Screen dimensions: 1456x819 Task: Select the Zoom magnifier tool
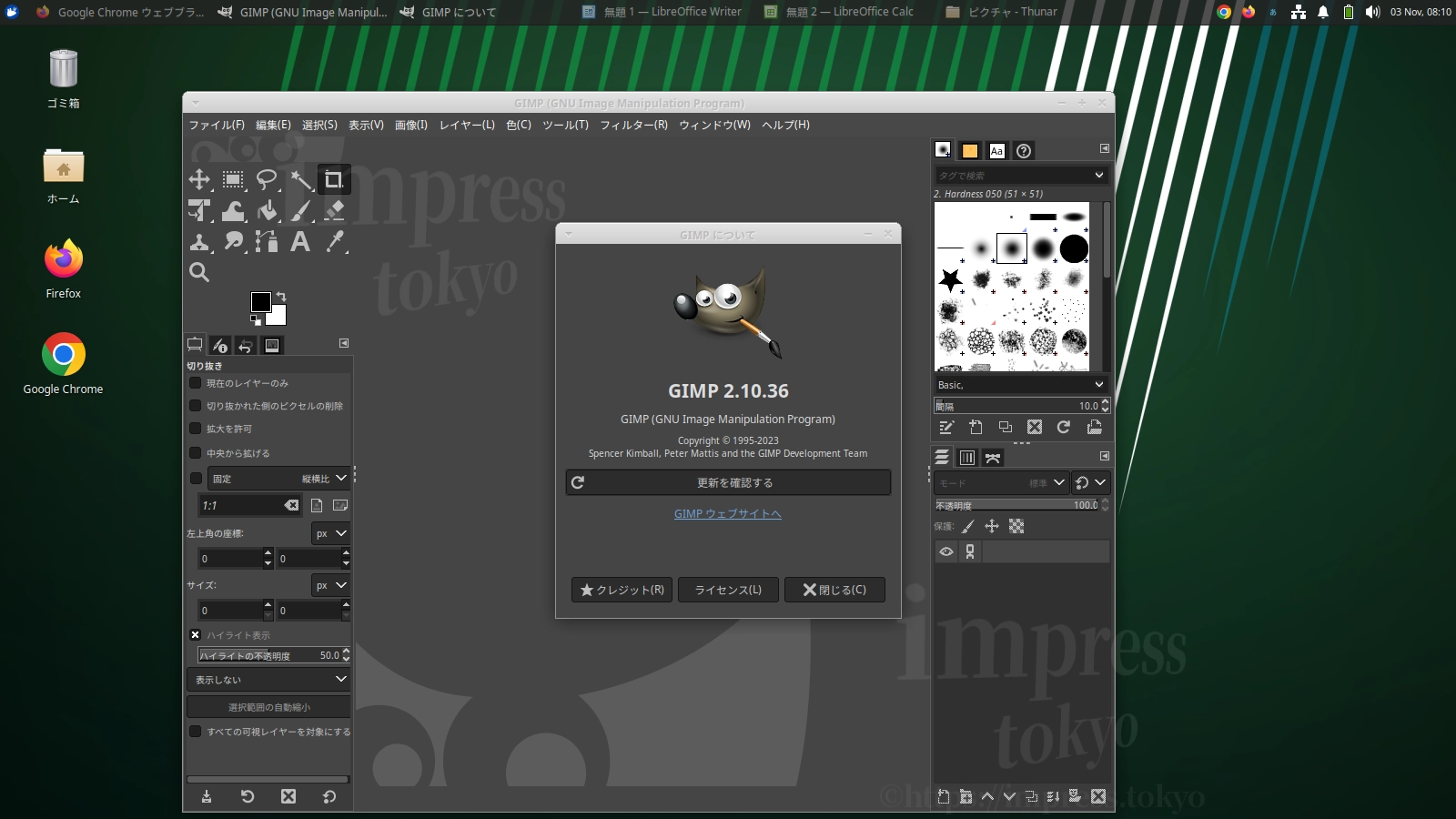199,272
